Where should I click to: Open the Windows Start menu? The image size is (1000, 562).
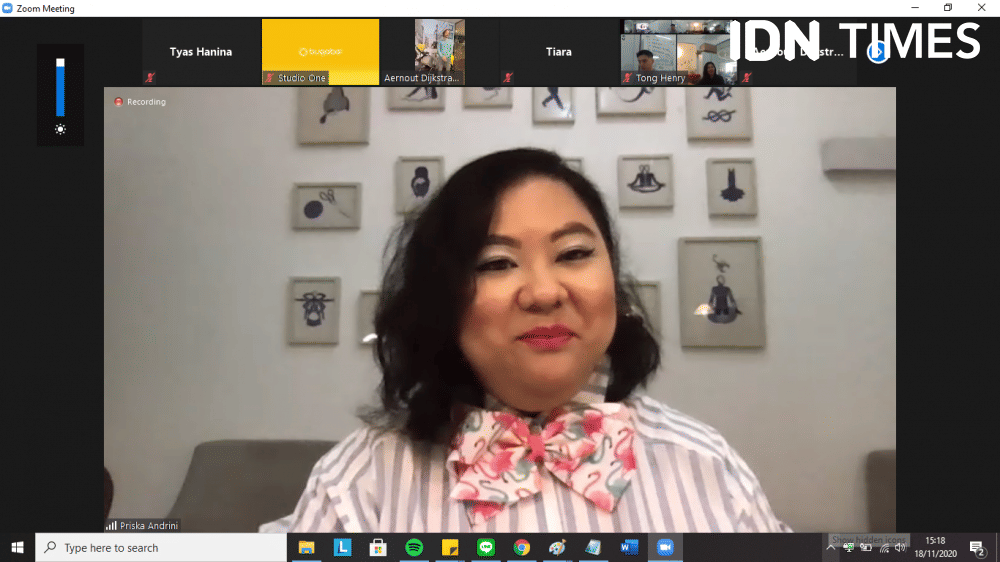(x=17, y=547)
